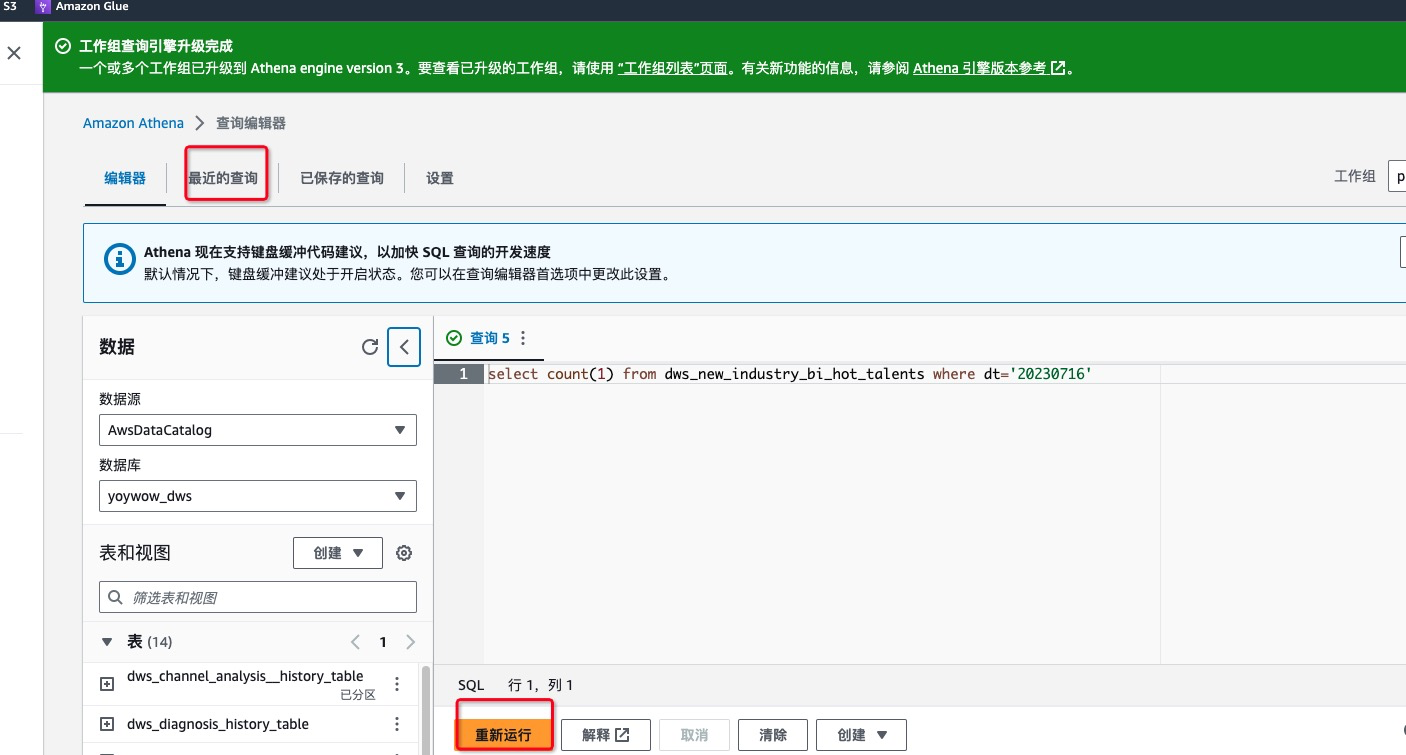This screenshot has height=755, width=1406.
Task: Open the 工作组列表 page link
Action: pos(672,68)
